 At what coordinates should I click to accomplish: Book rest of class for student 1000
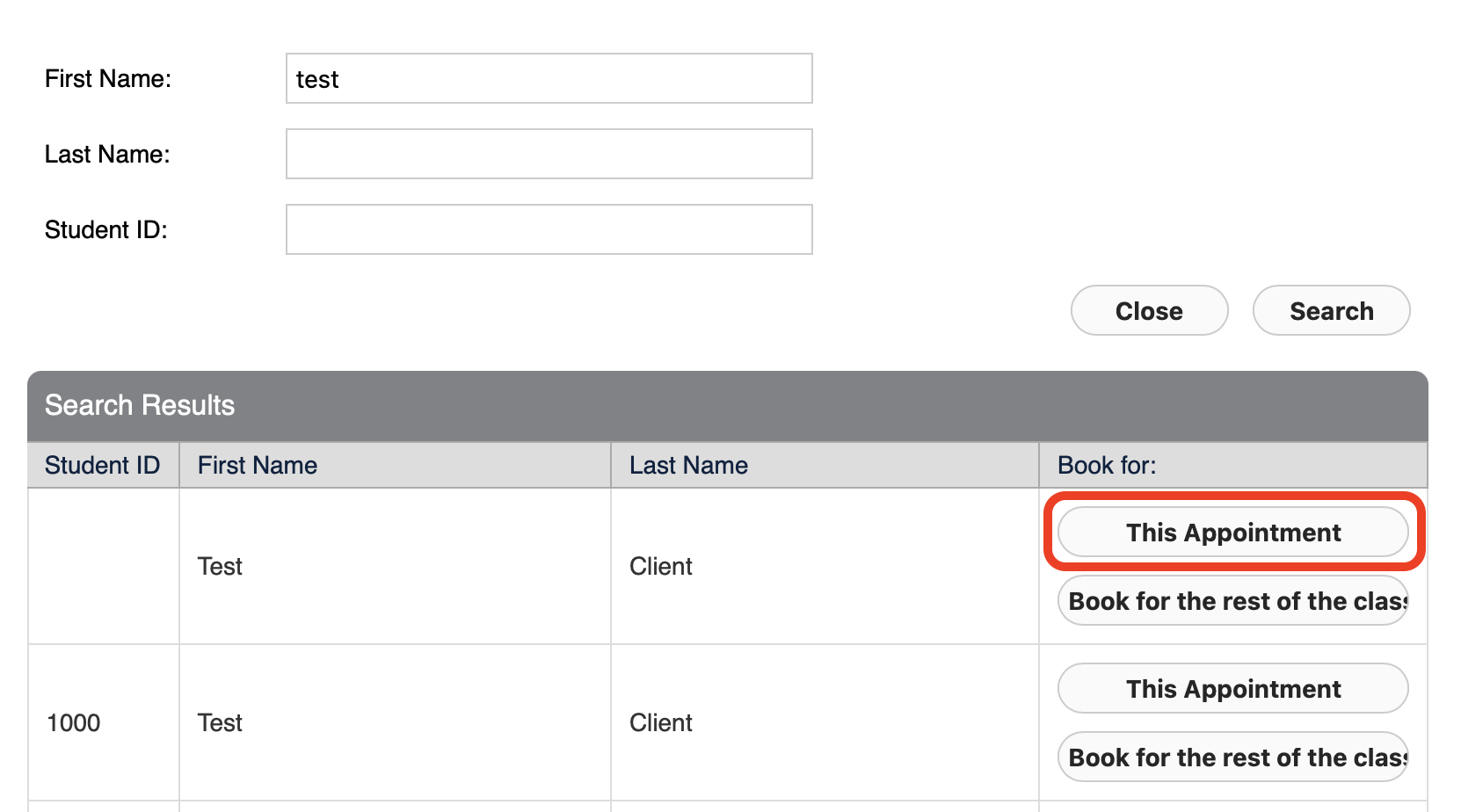coord(1232,758)
